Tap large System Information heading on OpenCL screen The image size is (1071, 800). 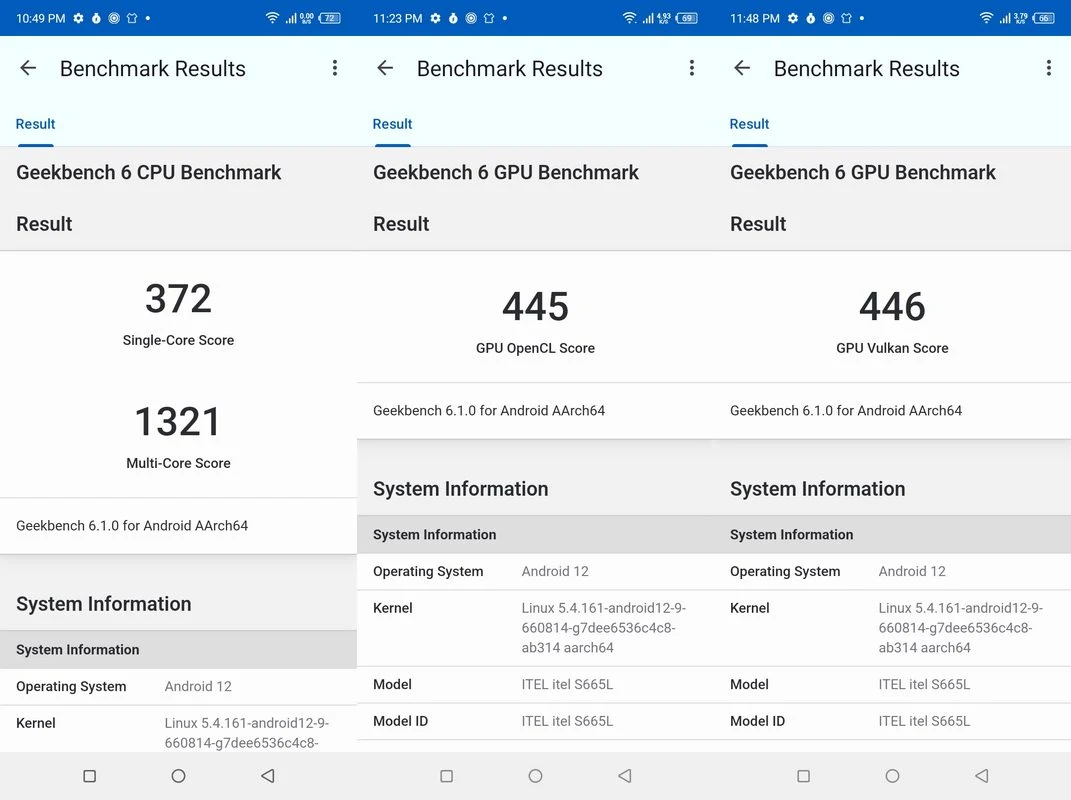pyautogui.click(x=460, y=489)
